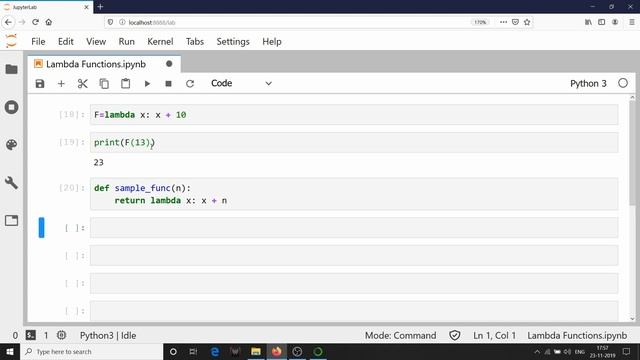
Task: Click the def sample_func(n) cell
Action: [x=354, y=194]
